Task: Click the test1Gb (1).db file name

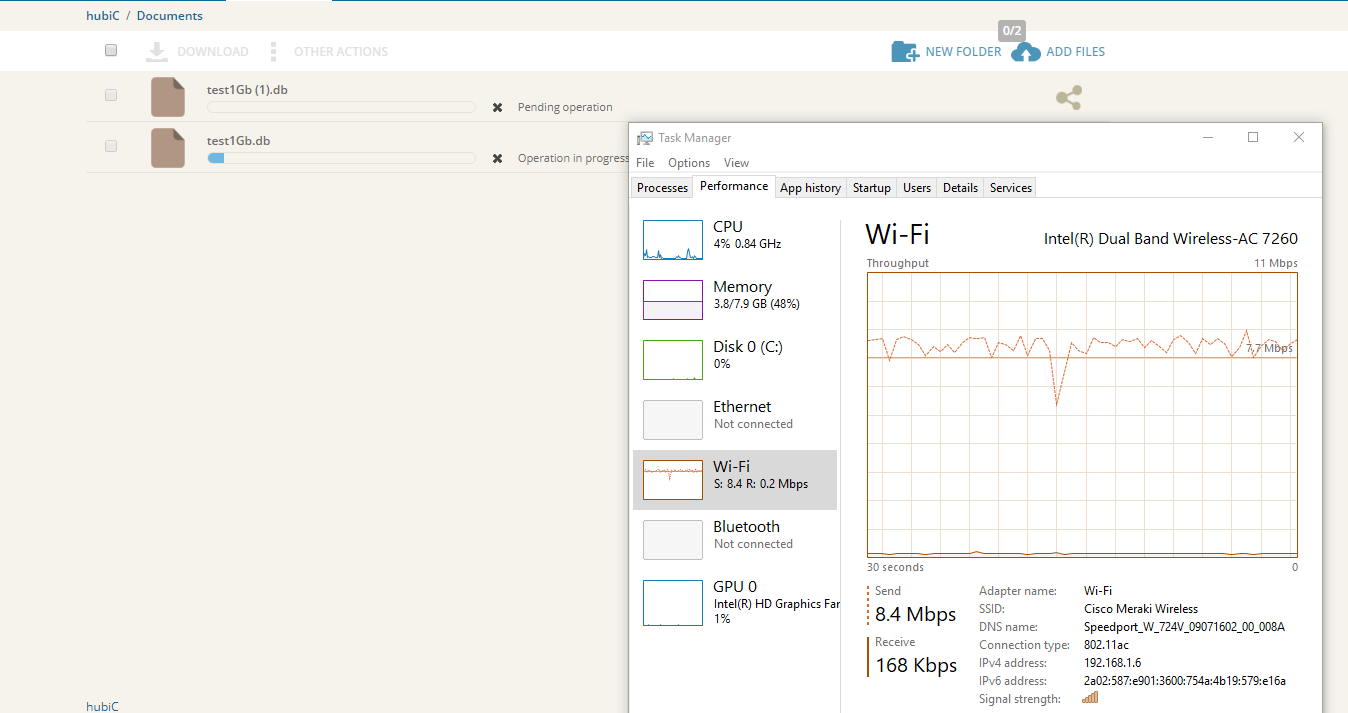Action: (x=247, y=90)
